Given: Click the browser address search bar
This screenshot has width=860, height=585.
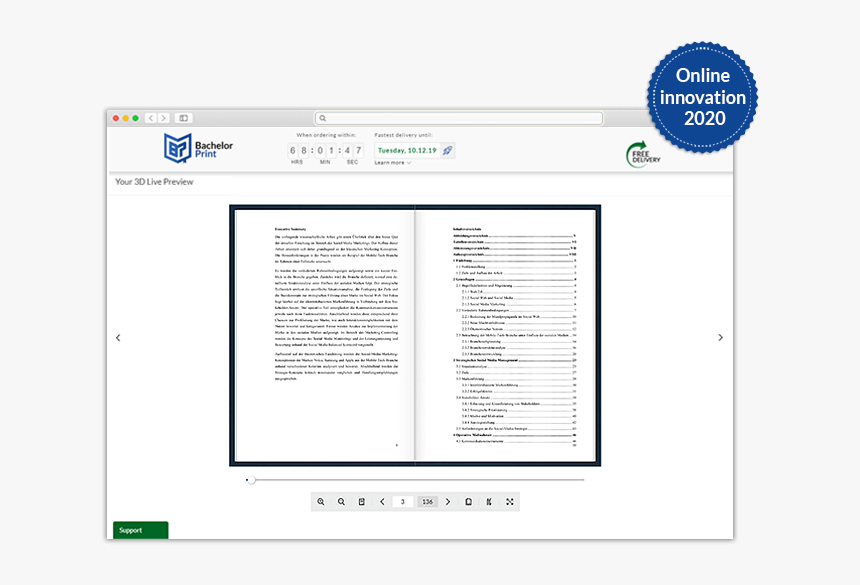Looking at the screenshot, I should point(459,118).
